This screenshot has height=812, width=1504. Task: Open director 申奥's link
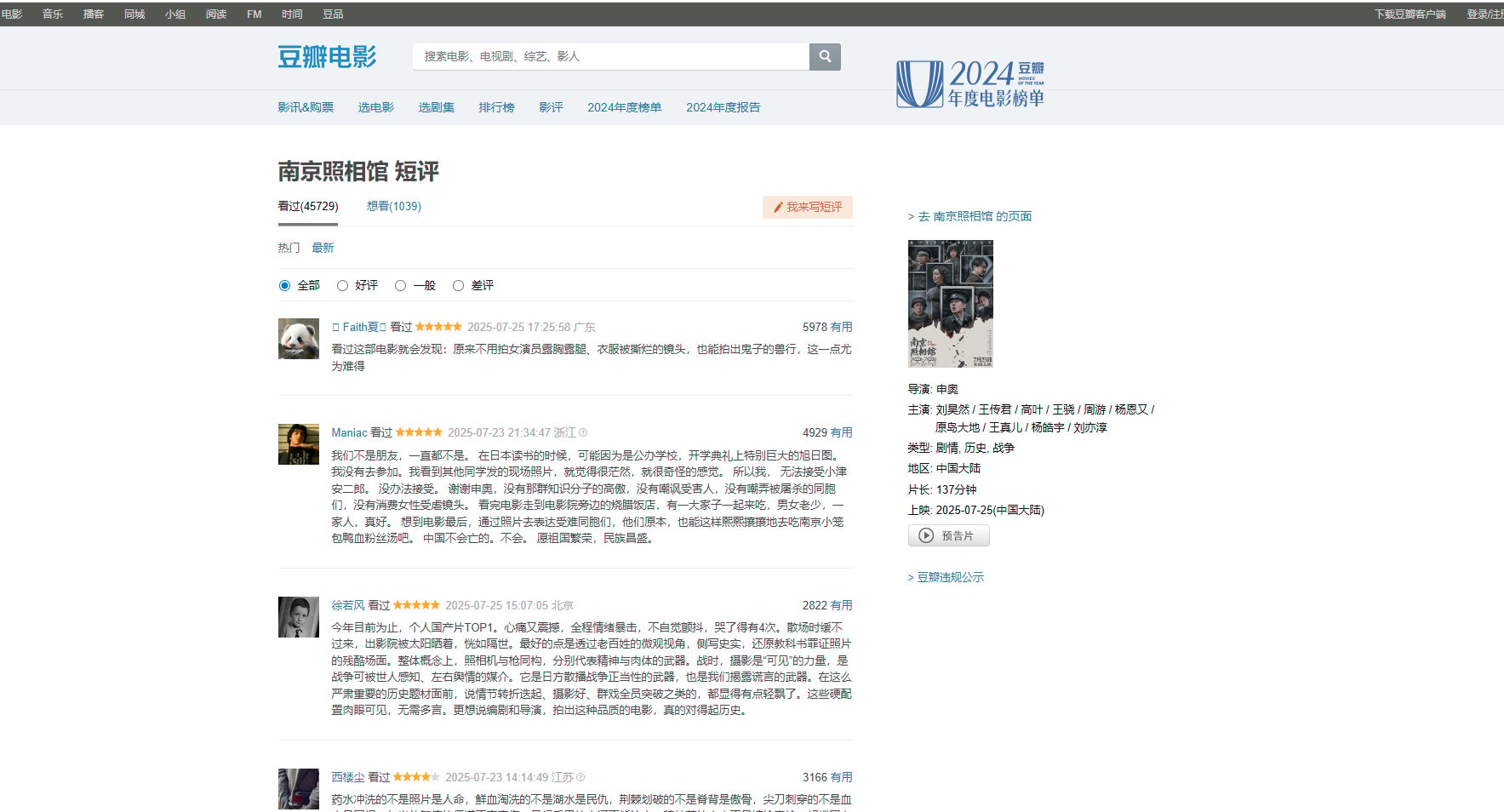pyautogui.click(x=947, y=389)
